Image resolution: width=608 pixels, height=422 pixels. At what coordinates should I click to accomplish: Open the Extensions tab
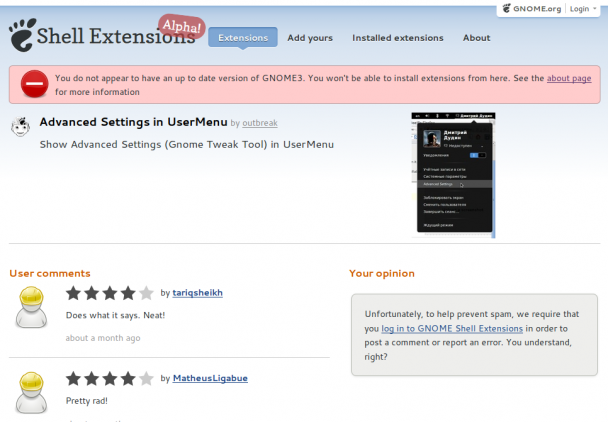243,38
